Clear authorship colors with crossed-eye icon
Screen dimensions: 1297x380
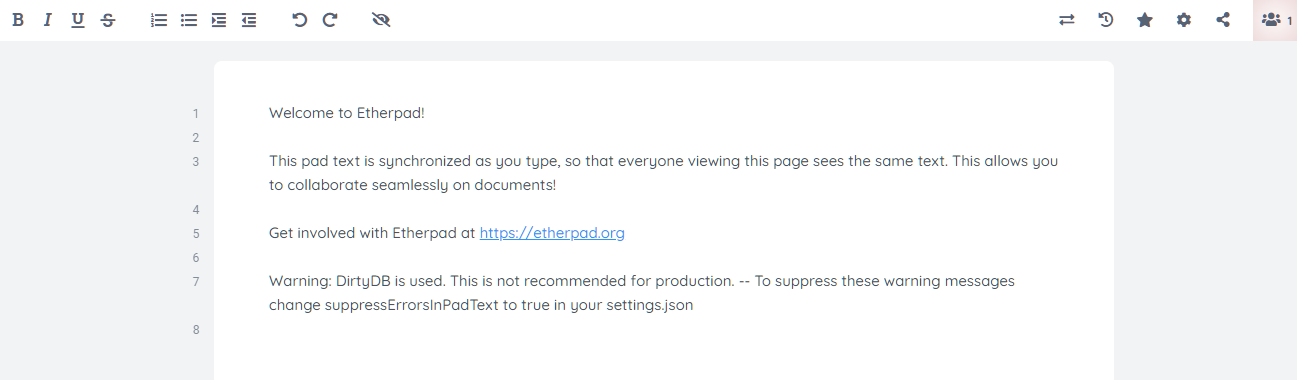tap(380, 20)
